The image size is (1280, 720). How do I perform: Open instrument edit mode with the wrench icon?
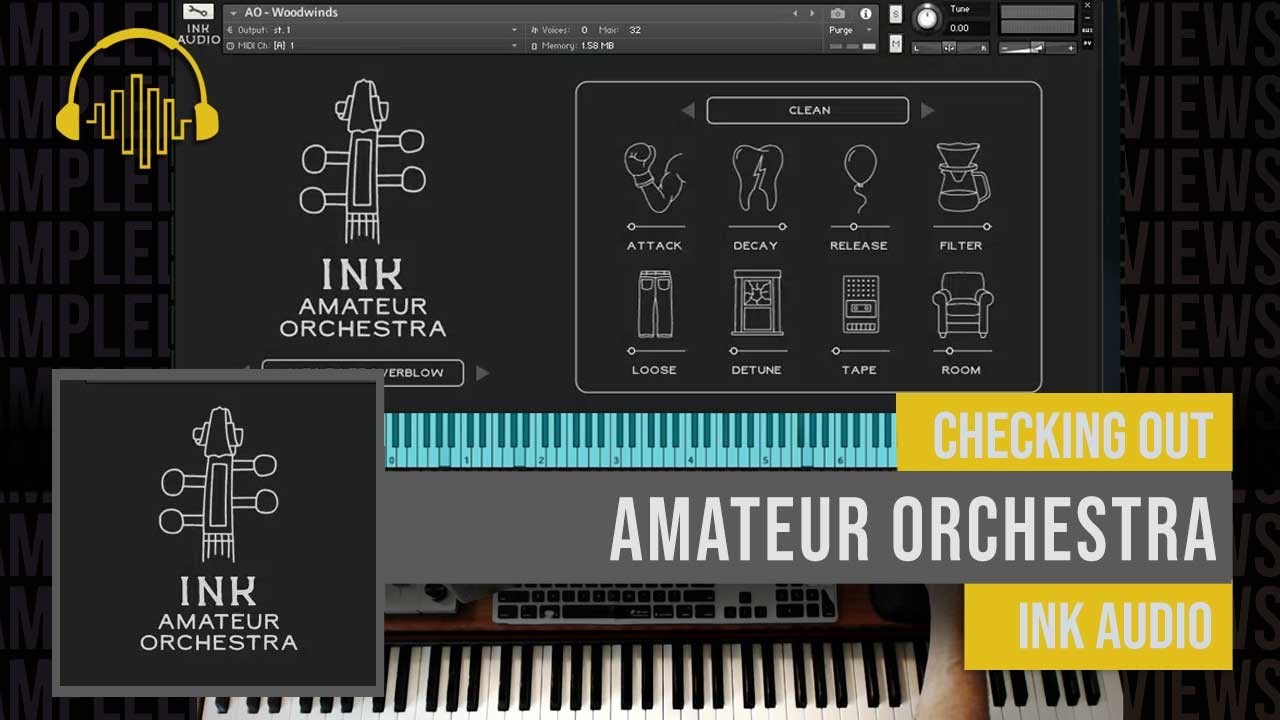click(x=199, y=11)
